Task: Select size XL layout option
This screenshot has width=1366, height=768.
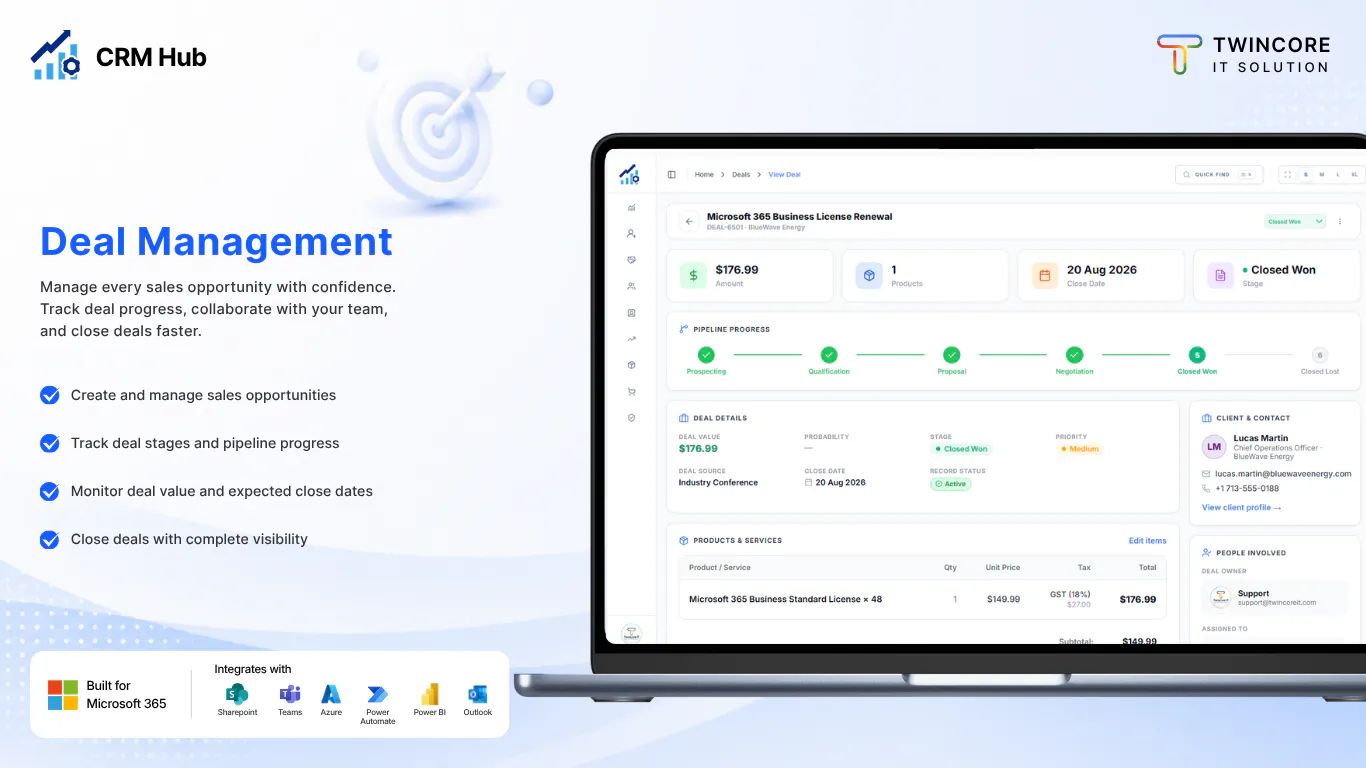Action: tap(1354, 174)
